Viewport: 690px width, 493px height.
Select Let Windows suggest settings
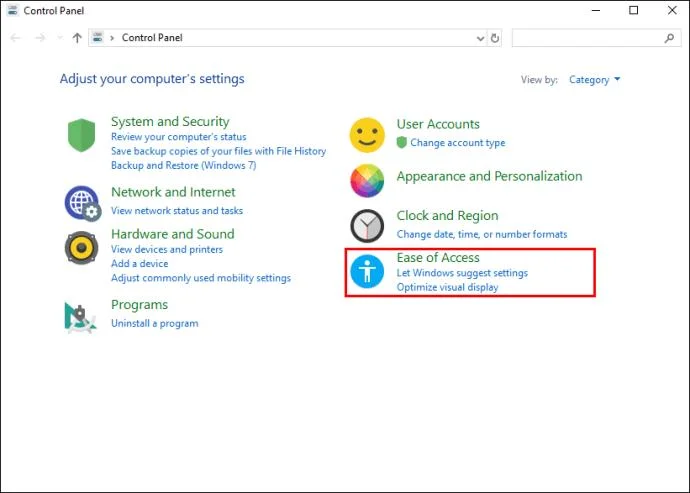point(462,273)
